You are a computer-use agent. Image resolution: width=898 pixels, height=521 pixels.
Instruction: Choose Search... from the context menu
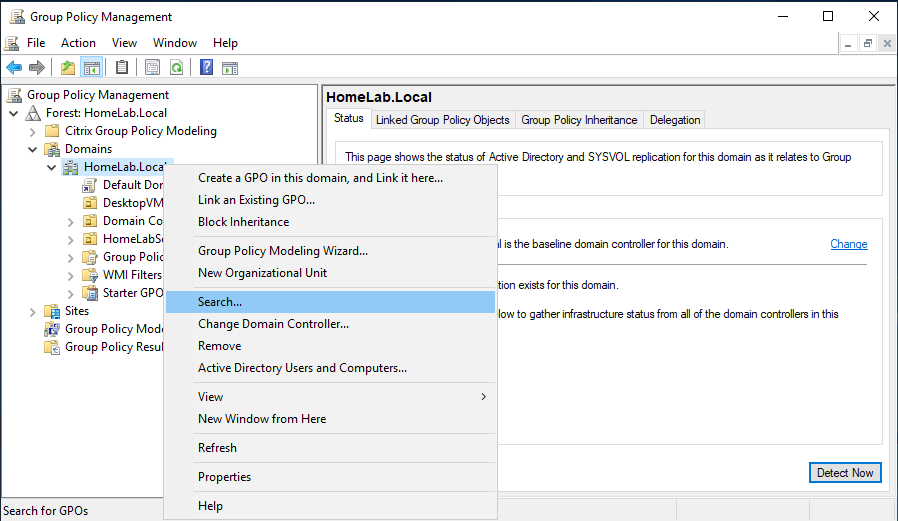point(330,302)
